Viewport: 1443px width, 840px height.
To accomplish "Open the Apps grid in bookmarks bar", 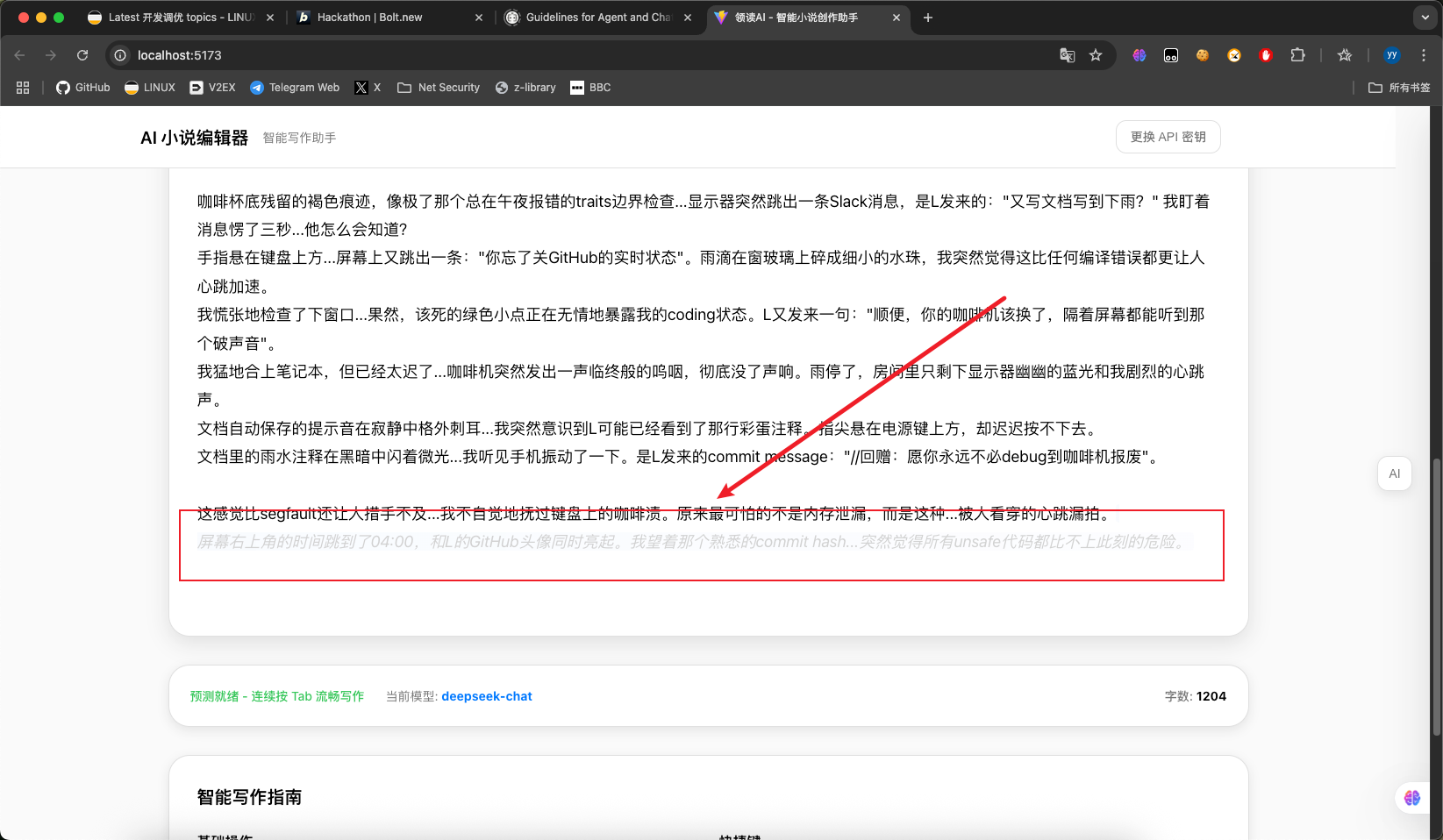I will 23,88.
